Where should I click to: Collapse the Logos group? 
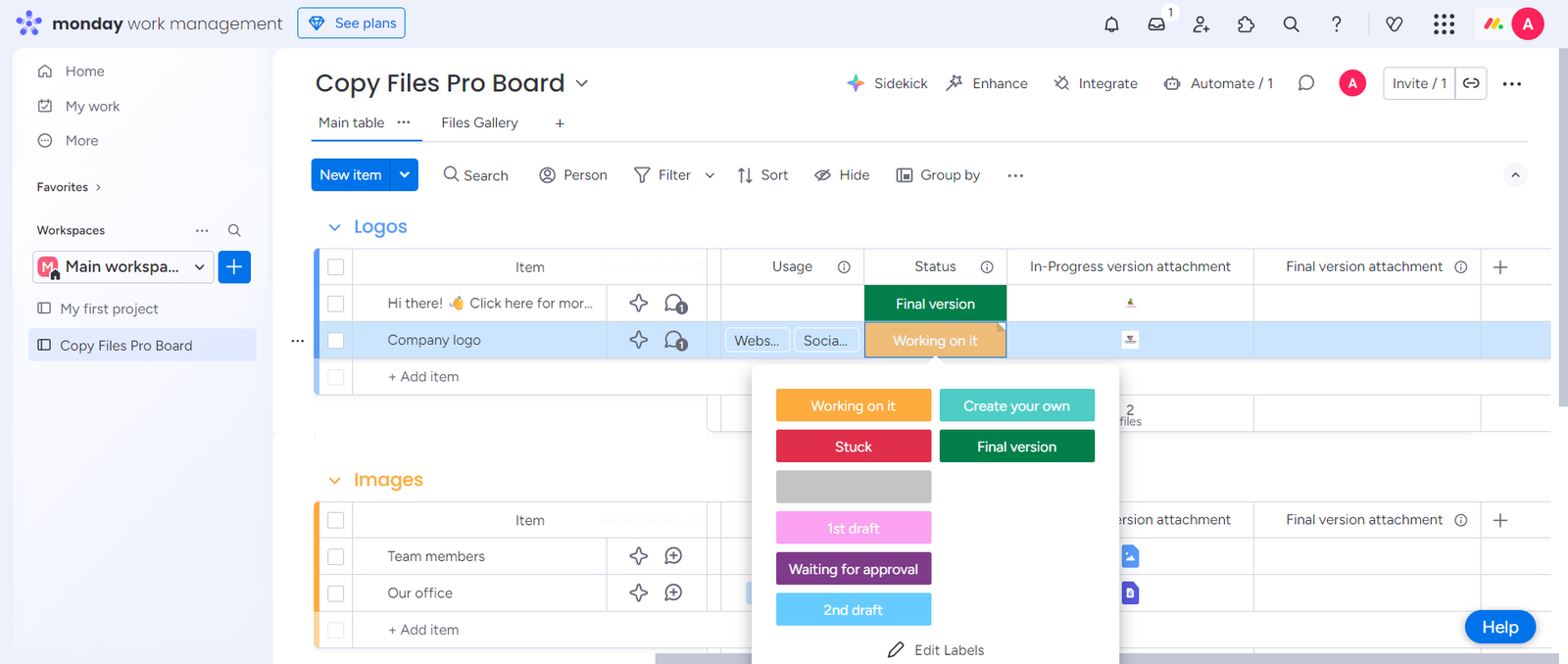tap(334, 227)
